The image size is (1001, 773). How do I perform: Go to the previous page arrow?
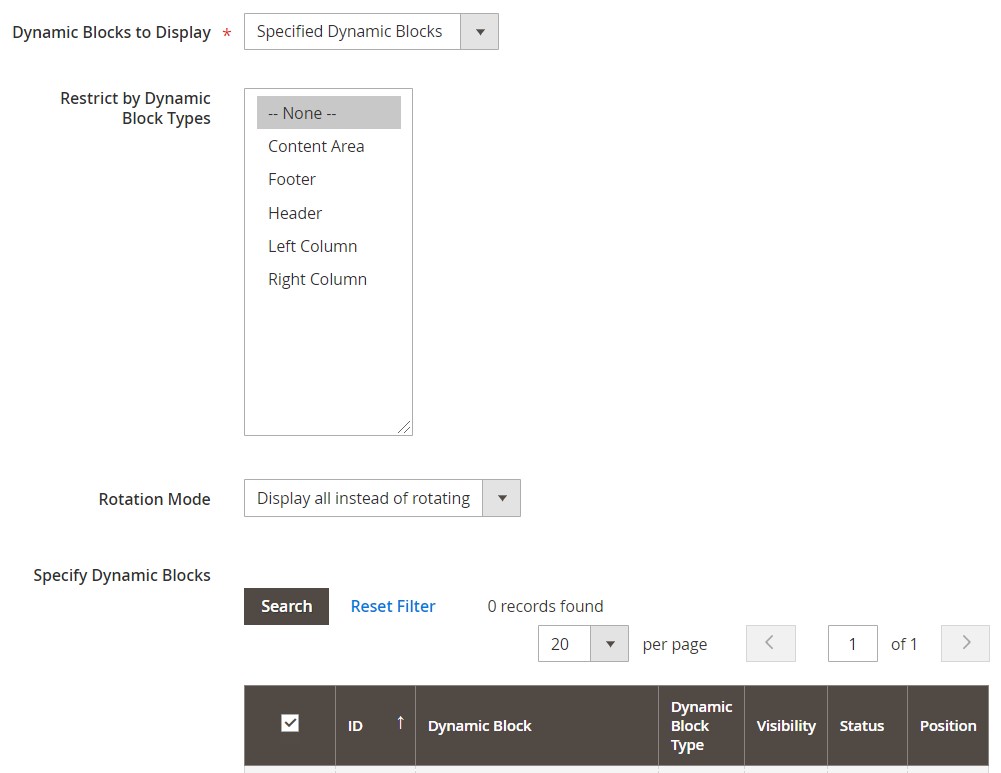[x=770, y=644]
